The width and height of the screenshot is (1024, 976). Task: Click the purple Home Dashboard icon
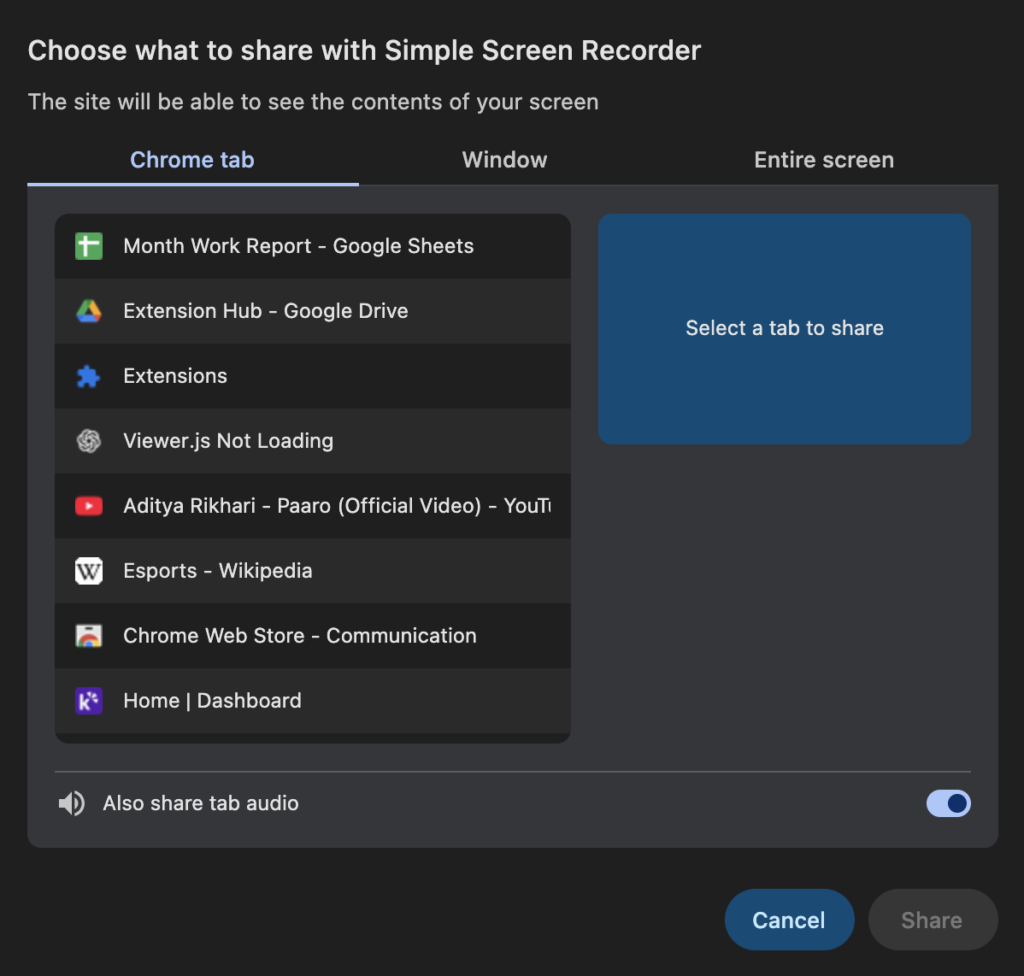coord(89,701)
